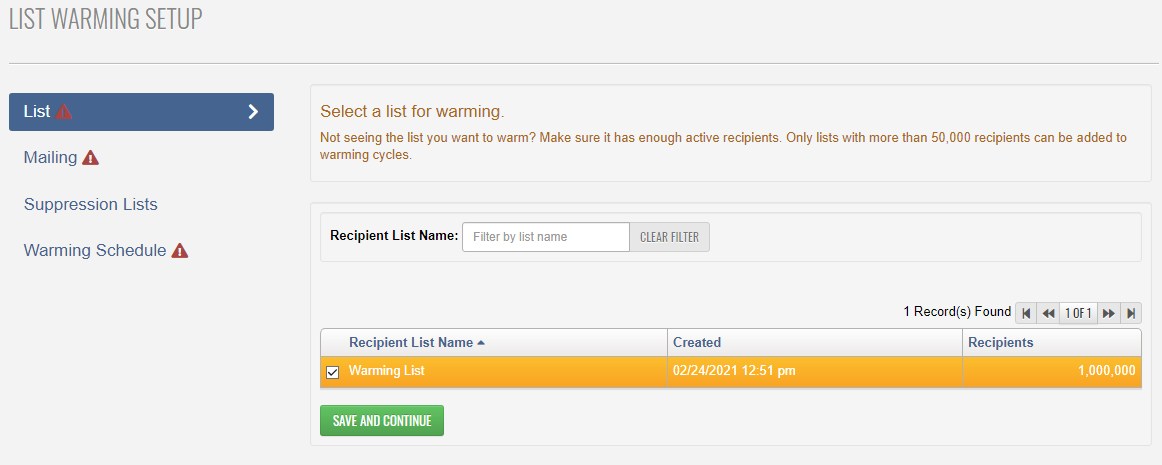Sort the table by Recipients column
Viewport: 1162px width, 465px height.
tap(1000, 343)
